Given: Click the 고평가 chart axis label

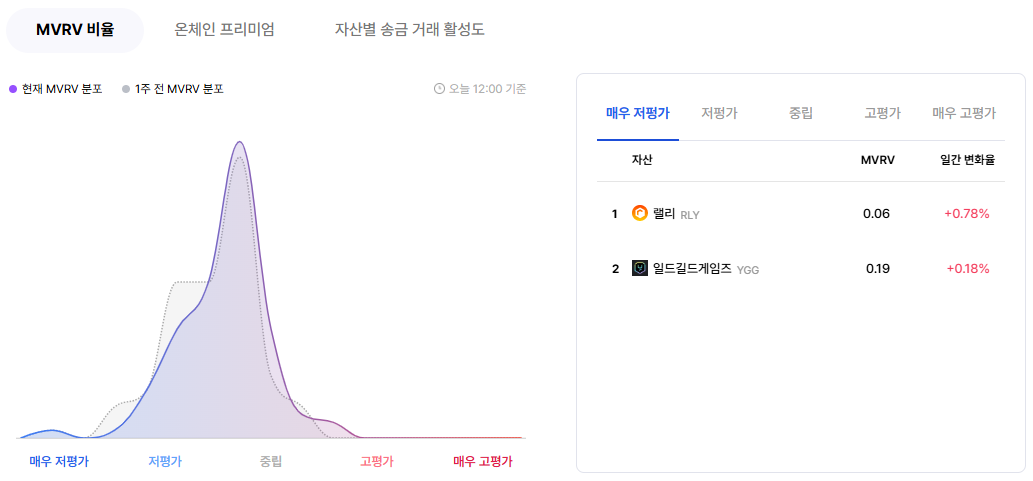Looking at the screenshot, I should (377, 461).
